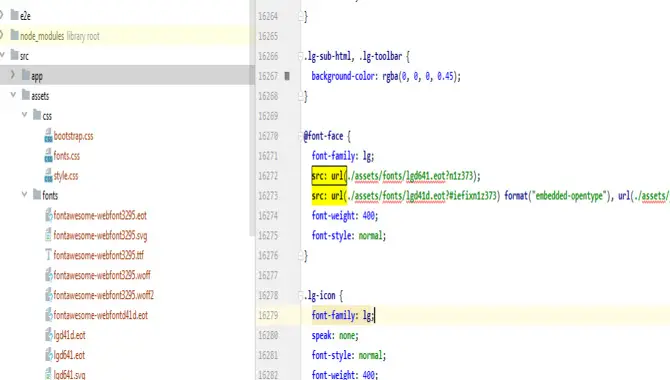Select fontawesome-webfont3295.woff file name
The image size is (670, 380).
click(x=102, y=275)
